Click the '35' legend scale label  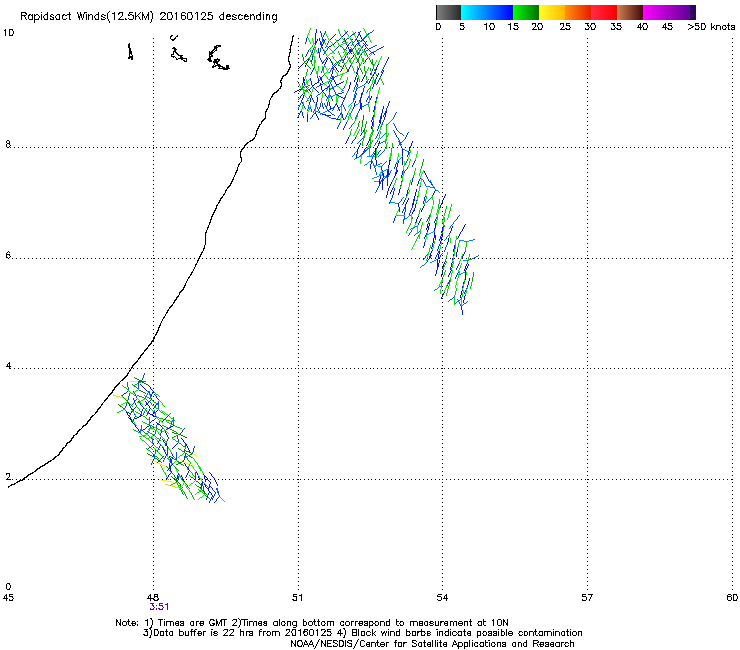[616, 27]
